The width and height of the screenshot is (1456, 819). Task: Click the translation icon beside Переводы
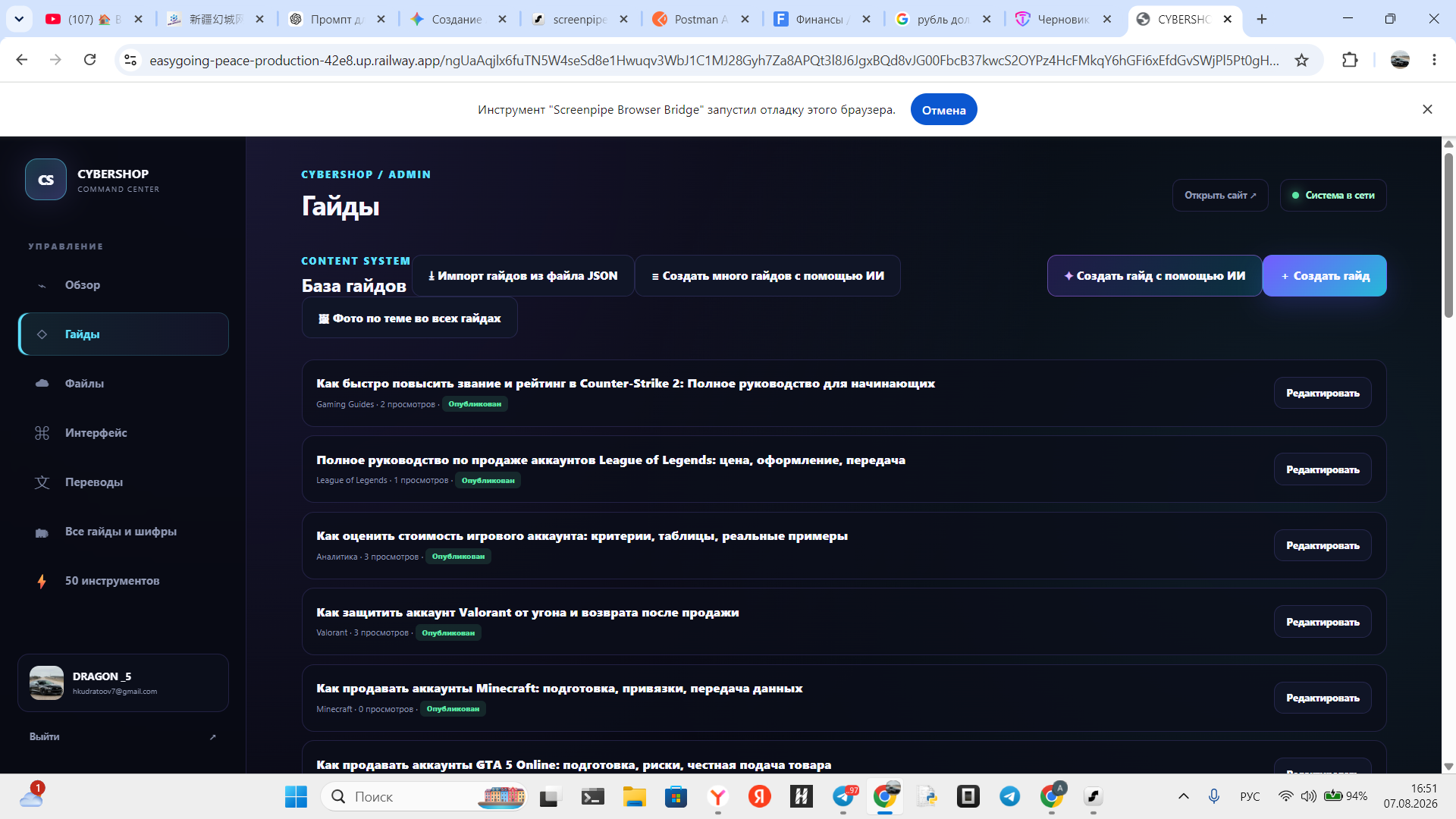[x=42, y=482]
